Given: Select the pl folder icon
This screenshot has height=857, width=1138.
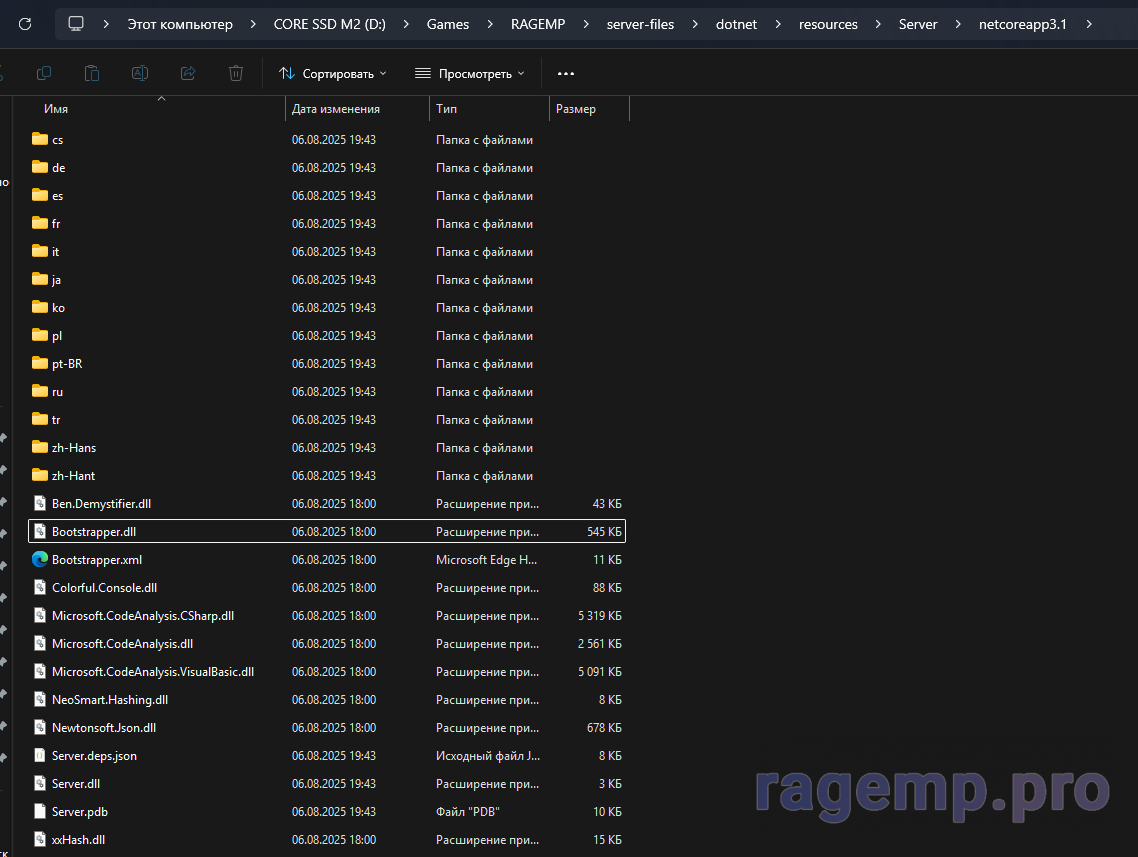Looking at the screenshot, I should (40, 335).
